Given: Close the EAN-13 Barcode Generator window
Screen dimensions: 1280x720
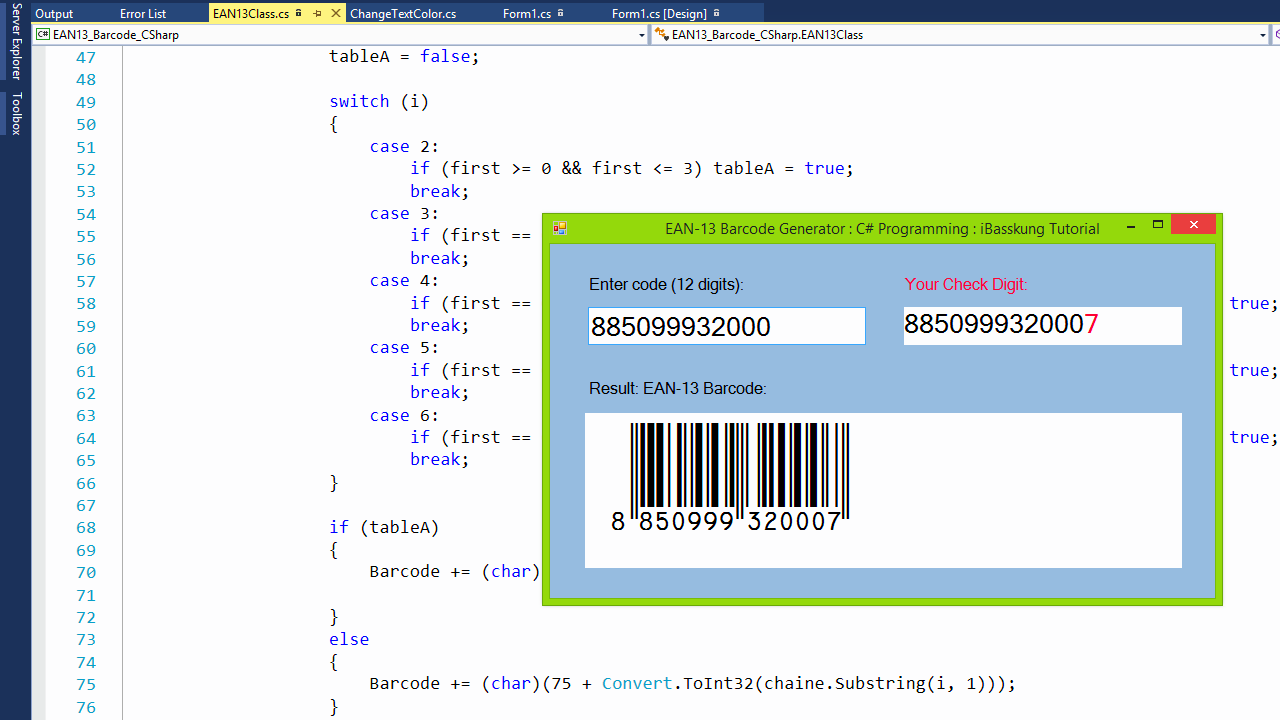Looking at the screenshot, I should tap(1193, 225).
